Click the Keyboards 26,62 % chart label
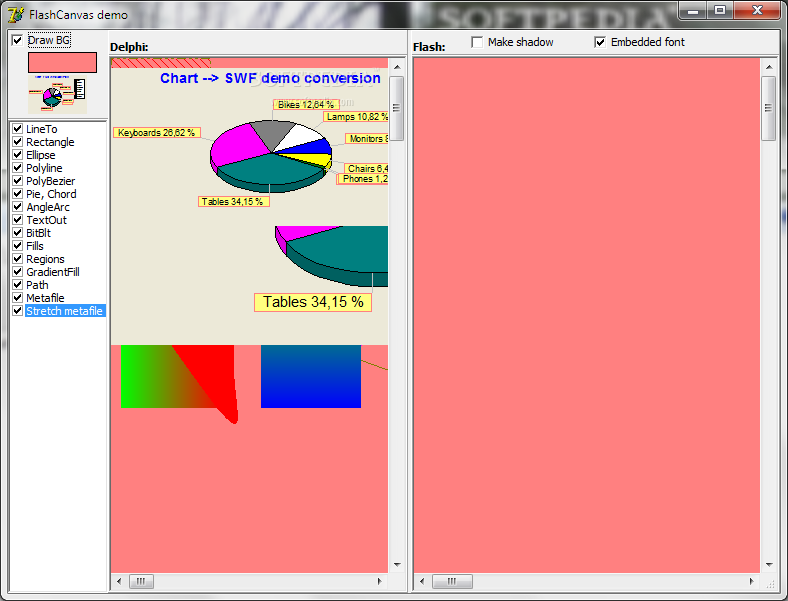The width and height of the screenshot is (788, 601). pyautogui.click(x=157, y=133)
